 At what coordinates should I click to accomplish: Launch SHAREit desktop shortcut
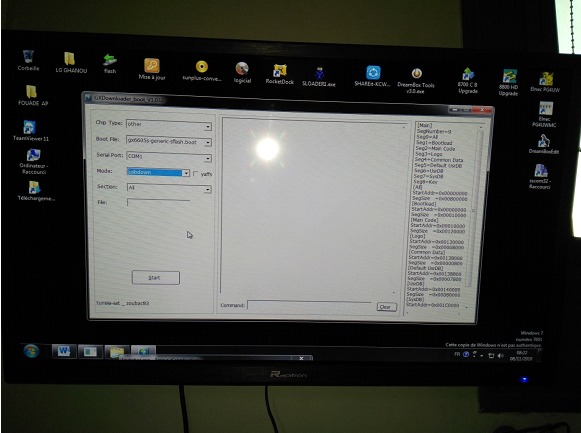tap(372, 76)
